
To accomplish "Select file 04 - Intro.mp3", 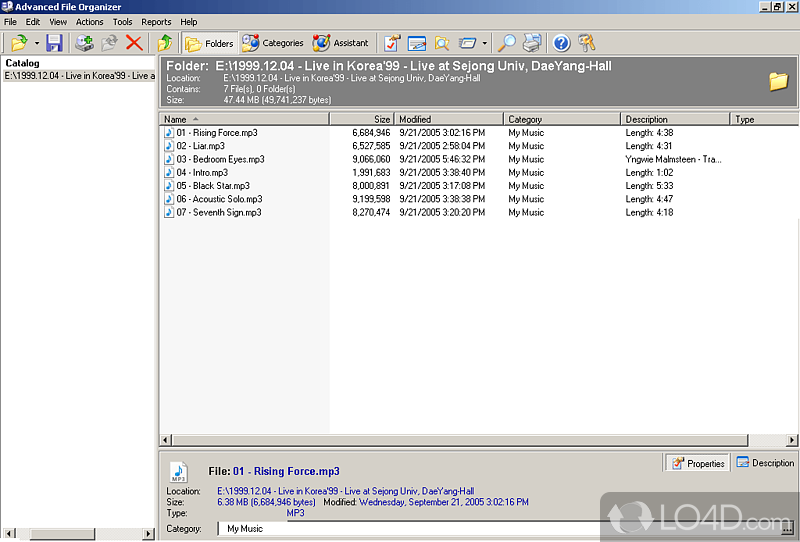I will (202, 173).
